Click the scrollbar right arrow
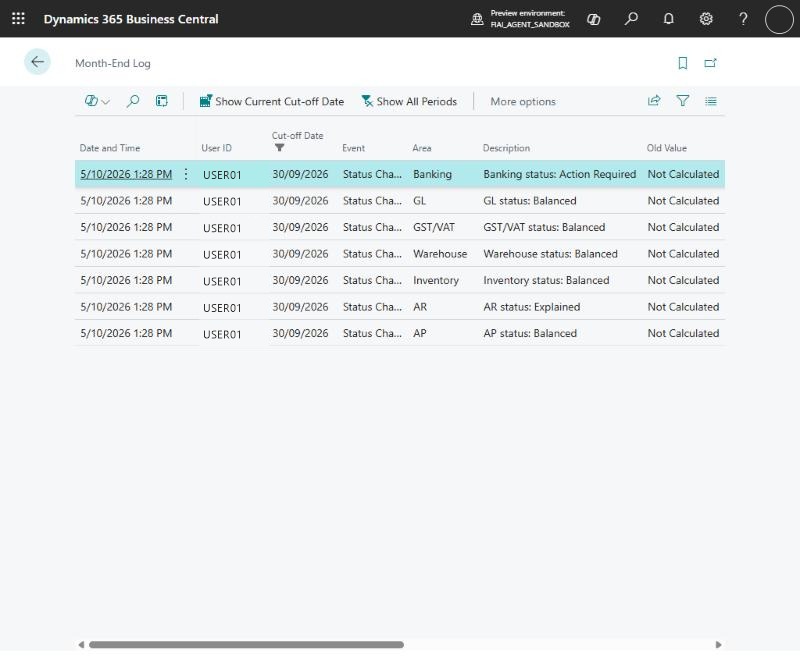 point(718,644)
